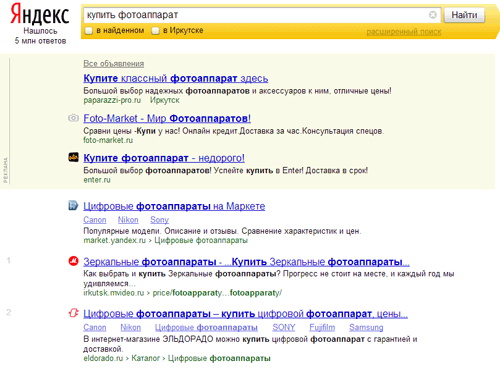The image size is (500, 369).
Task: Click the irkutsk.mvideo.ru green URL
Action: 113,293
